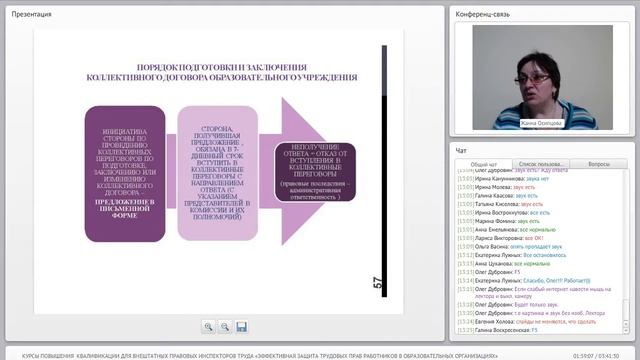This screenshot has width=640, height=360.
Task: Select Олег Дубровин 'Если слабый интернет' message
Action: [534, 292]
